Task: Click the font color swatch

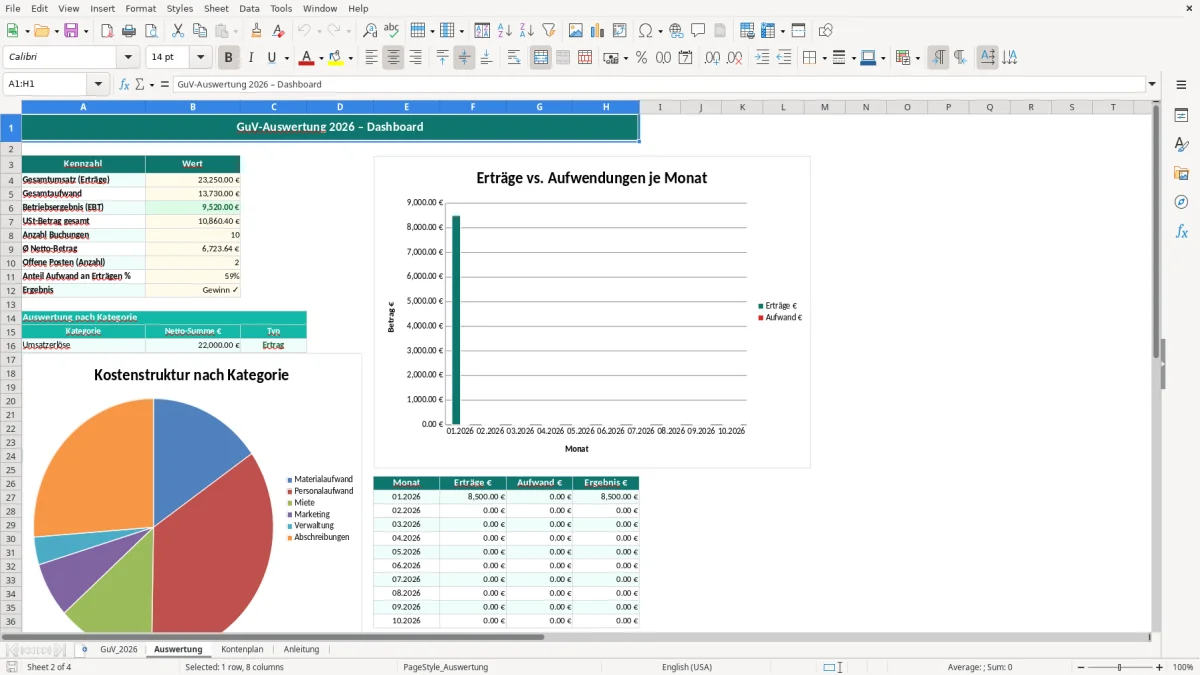Action: tap(307, 58)
